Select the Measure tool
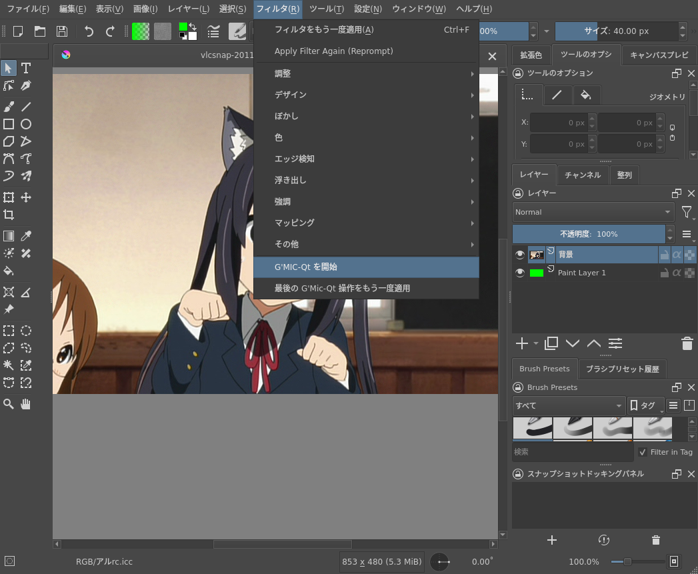Viewport: 698px width, 574px height. 26,292
